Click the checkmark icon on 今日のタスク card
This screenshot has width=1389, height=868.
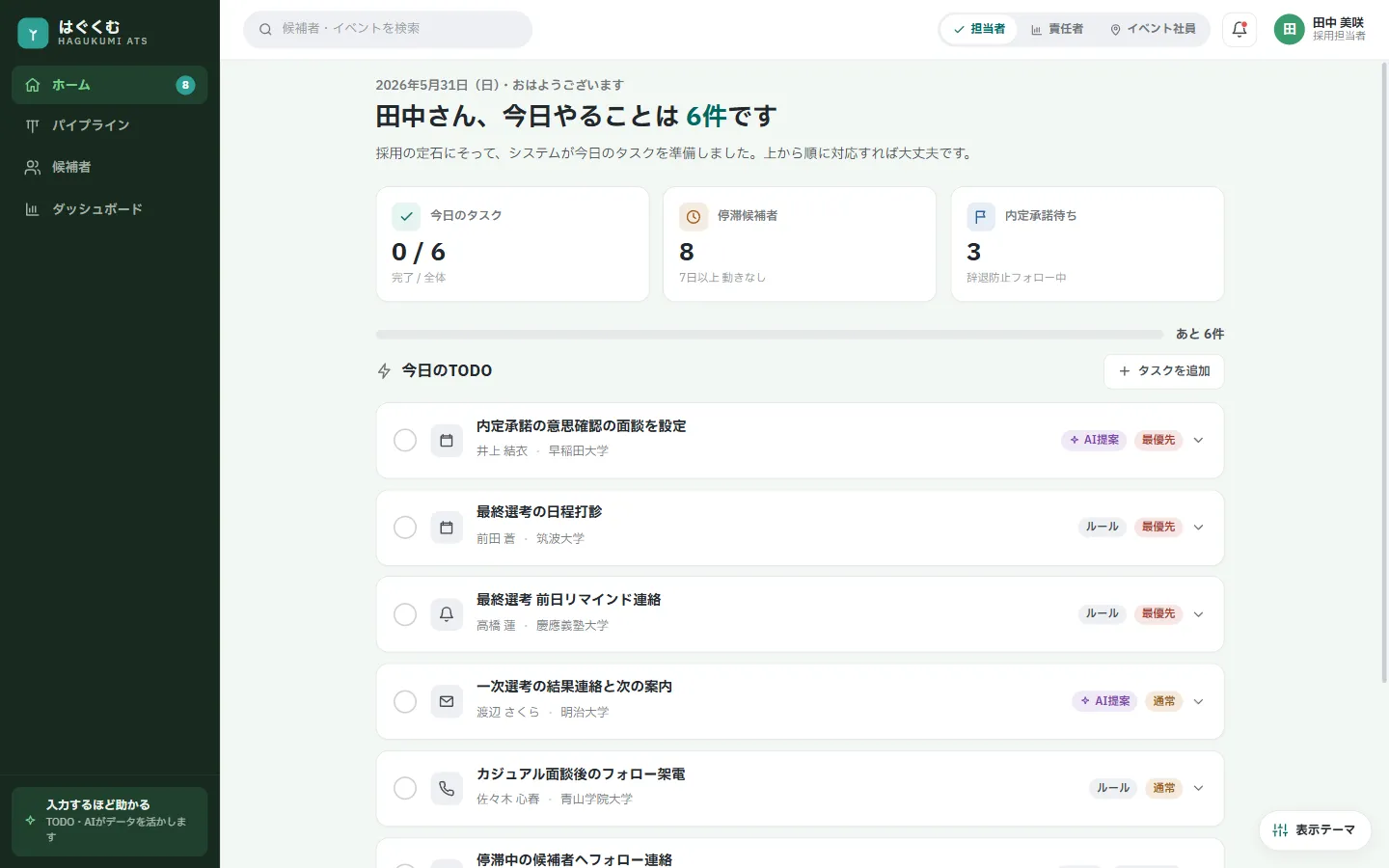(406, 216)
